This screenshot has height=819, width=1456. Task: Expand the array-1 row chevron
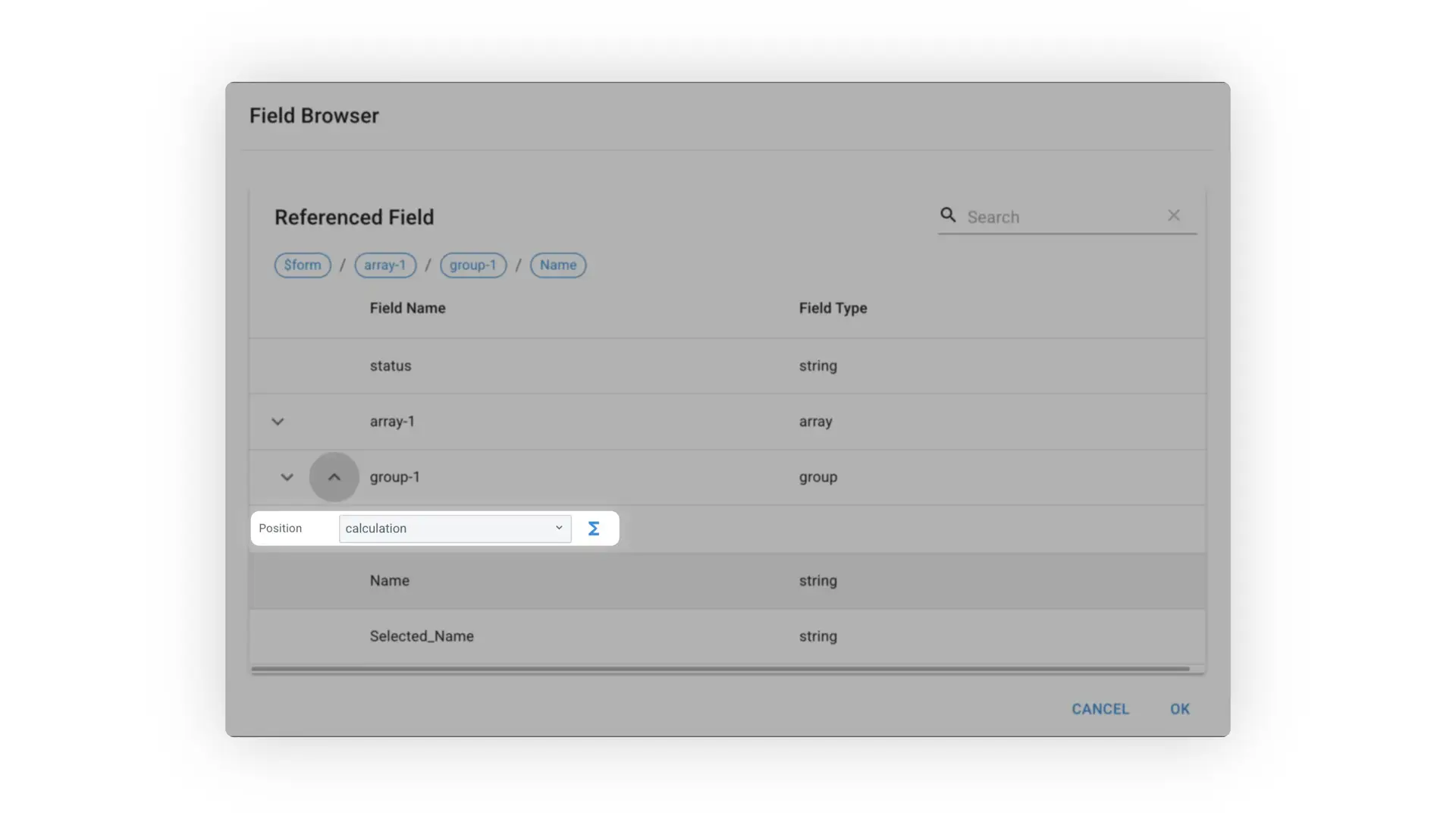[277, 422]
